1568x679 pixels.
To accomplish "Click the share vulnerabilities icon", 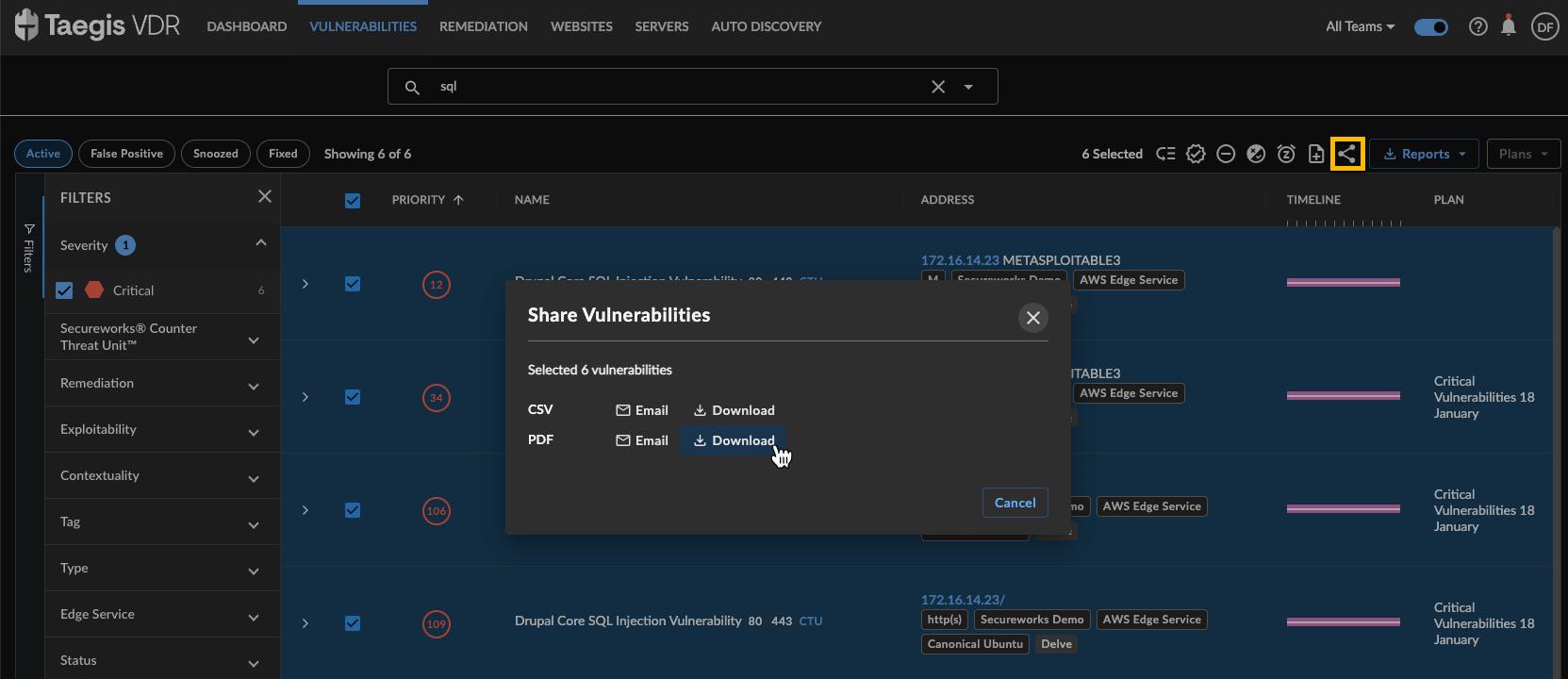I will (1347, 154).
